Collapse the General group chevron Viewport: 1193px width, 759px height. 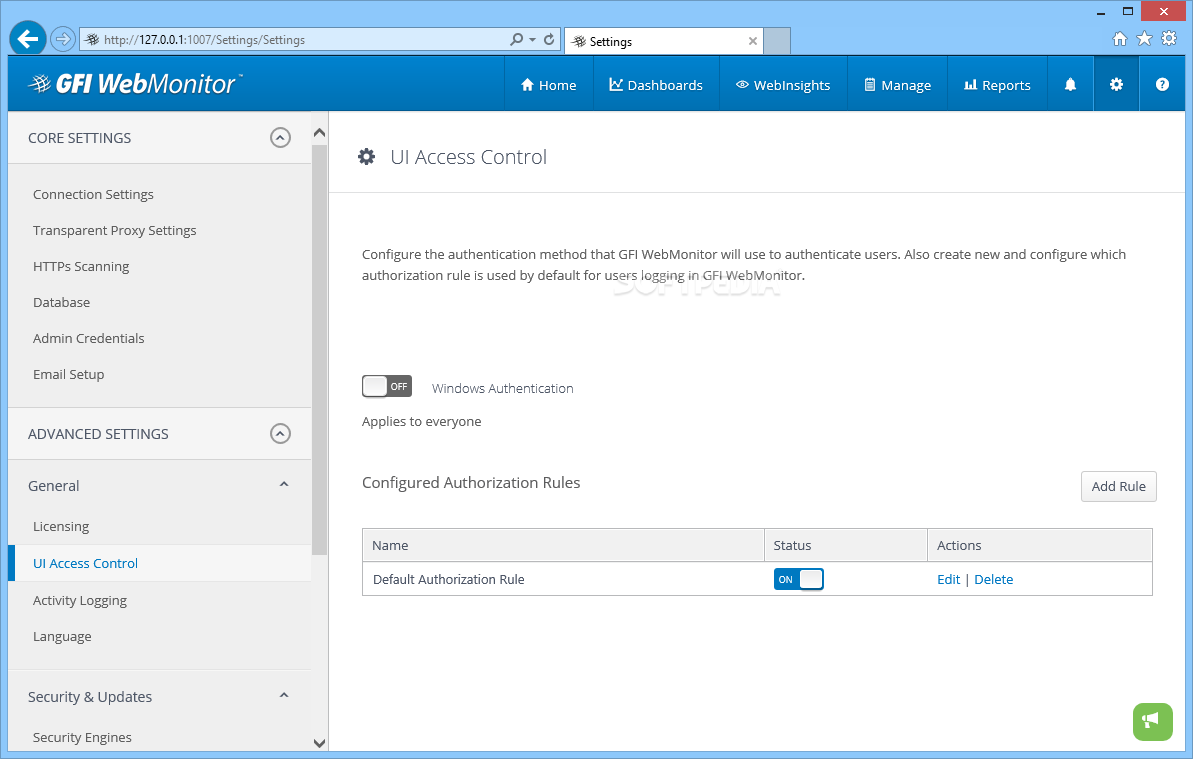coord(284,484)
